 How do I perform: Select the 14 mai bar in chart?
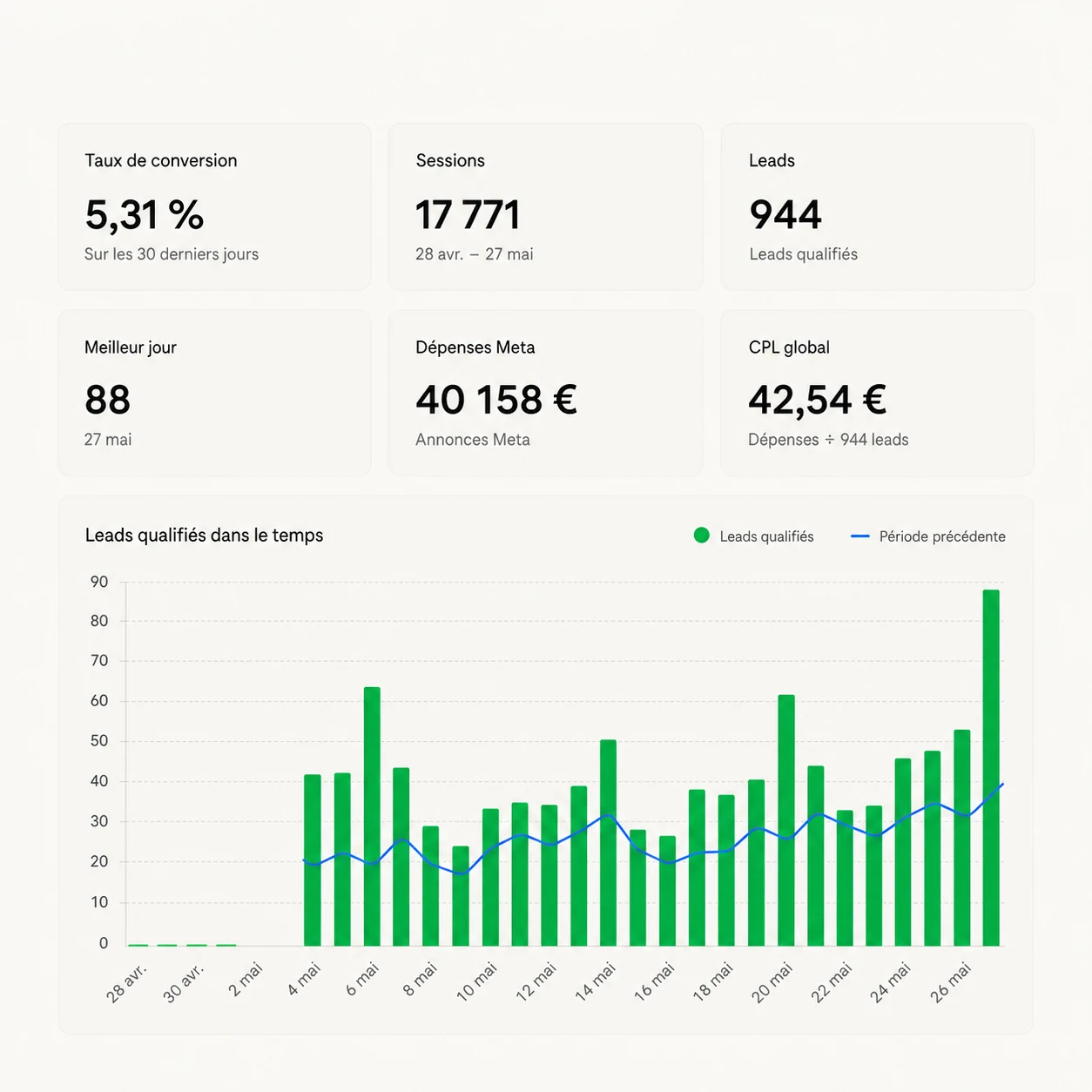(608, 843)
